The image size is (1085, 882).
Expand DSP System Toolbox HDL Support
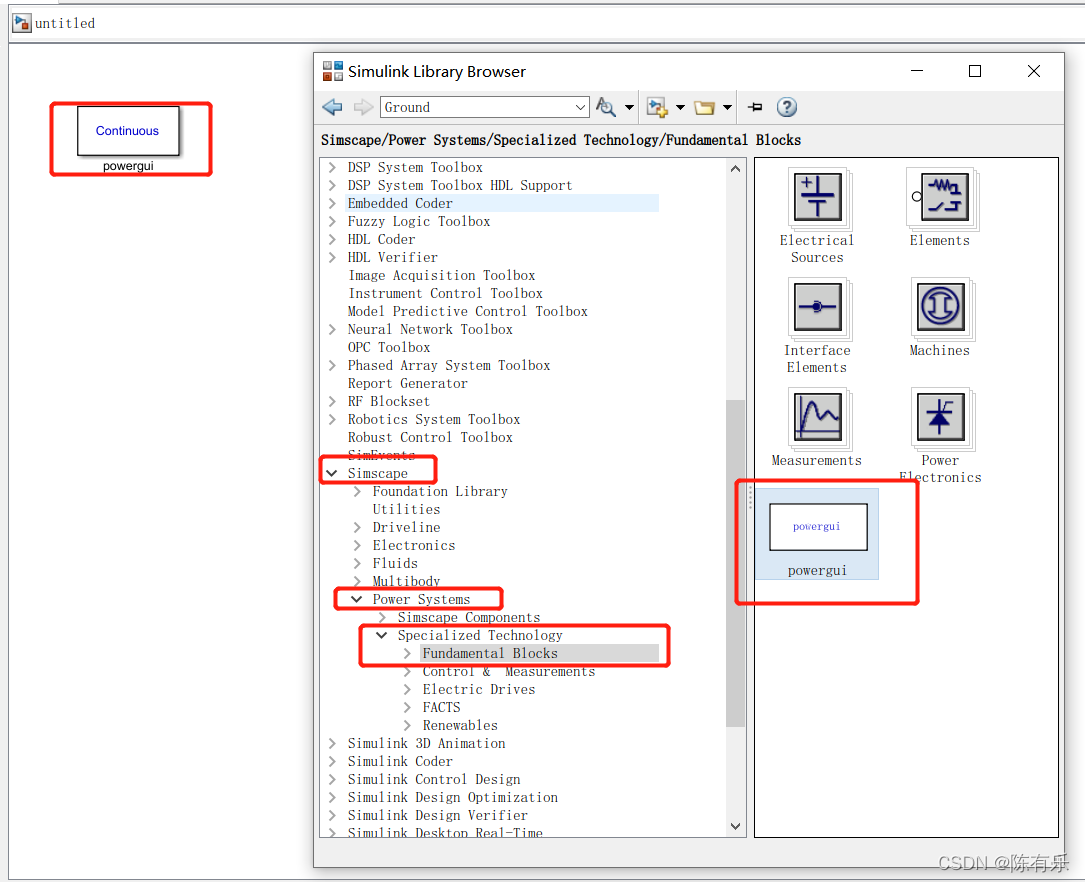pos(332,185)
